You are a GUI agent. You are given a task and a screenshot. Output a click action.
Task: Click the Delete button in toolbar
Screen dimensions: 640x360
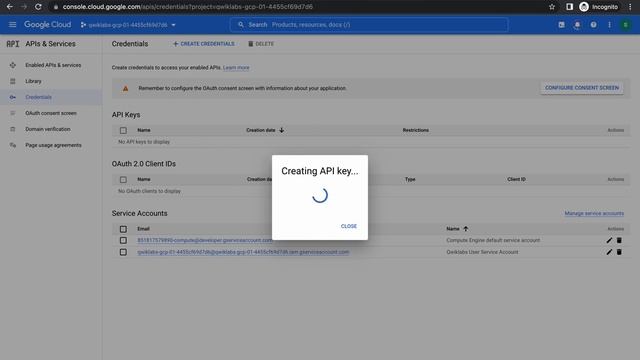[261, 44]
